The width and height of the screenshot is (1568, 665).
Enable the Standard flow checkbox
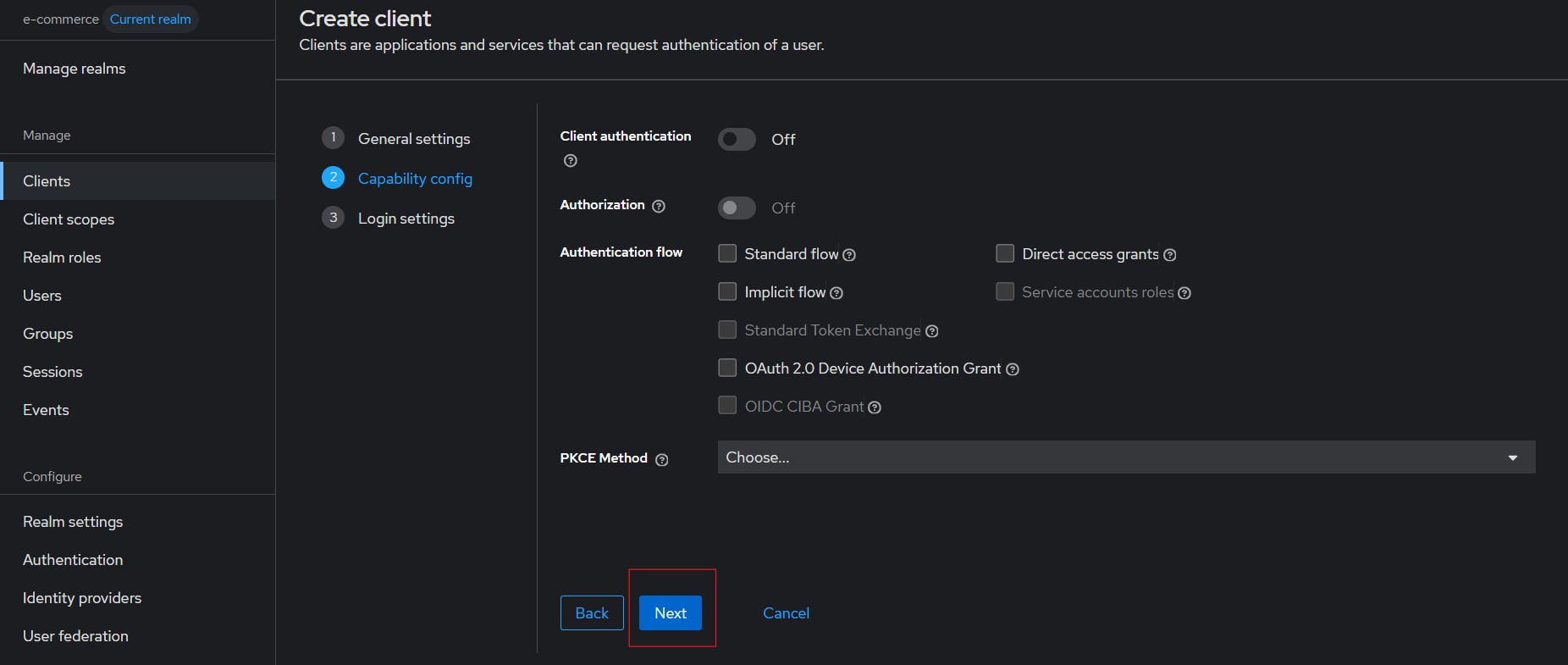[x=727, y=254]
